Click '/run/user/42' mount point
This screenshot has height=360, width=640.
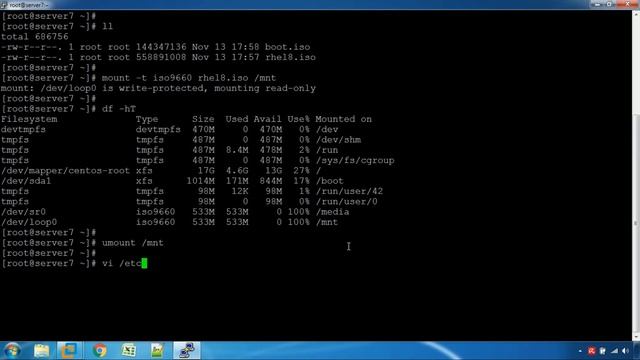pyautogui.click(x=349, y=191)
